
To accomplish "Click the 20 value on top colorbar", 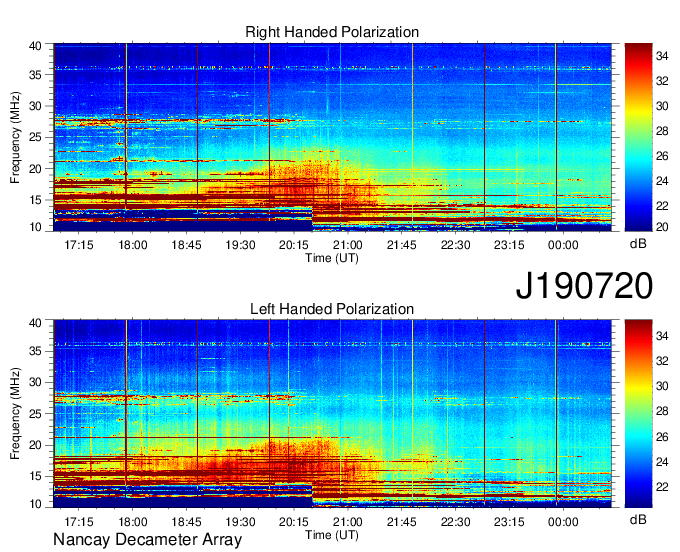I will coord(662,227).
